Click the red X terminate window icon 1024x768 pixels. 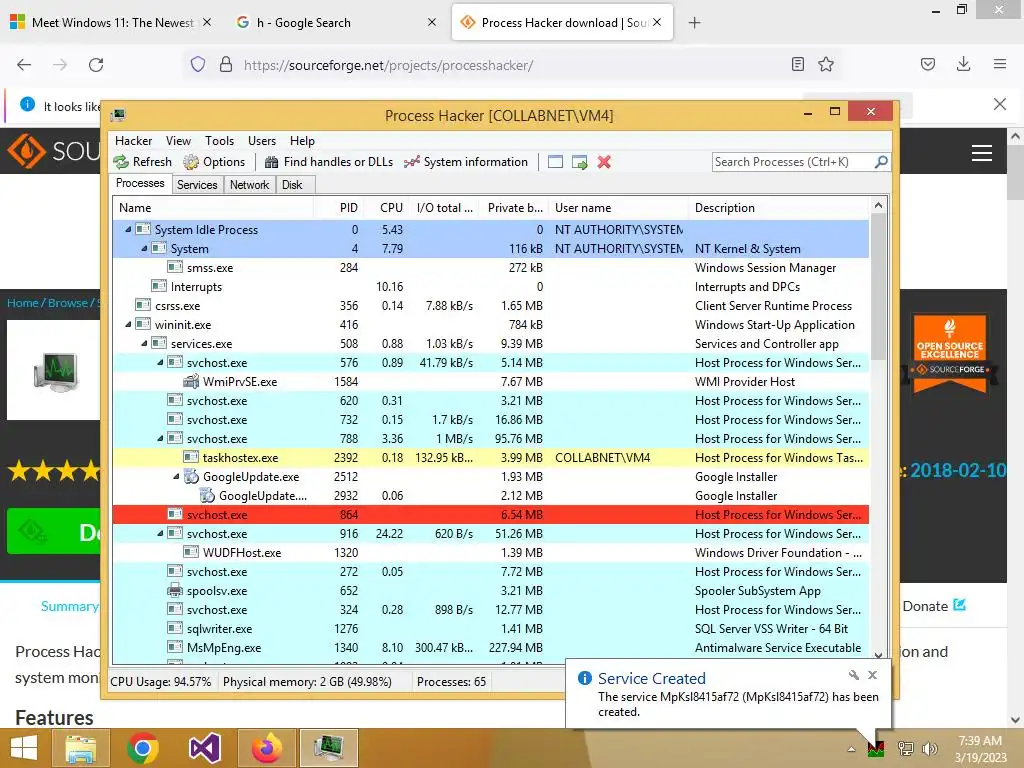pyautogui.click(x=604, y=162)
